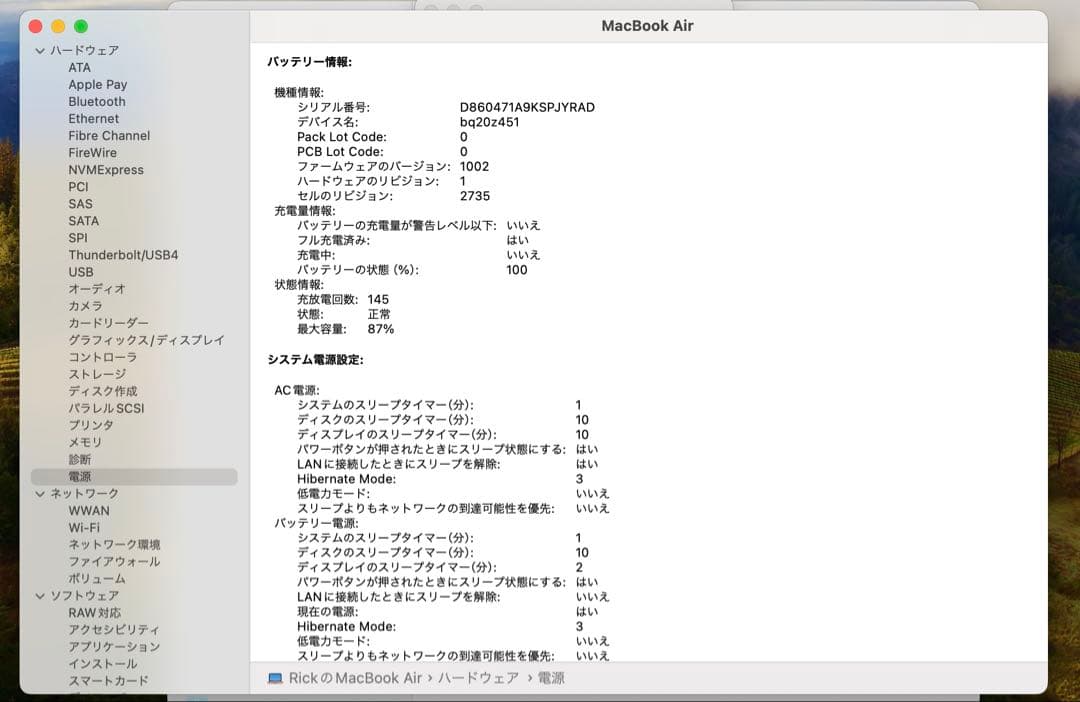Viewport: 1080px width, 702px height.
Task: Collapse the ソフトウェア section
Action: coord(40,594)
